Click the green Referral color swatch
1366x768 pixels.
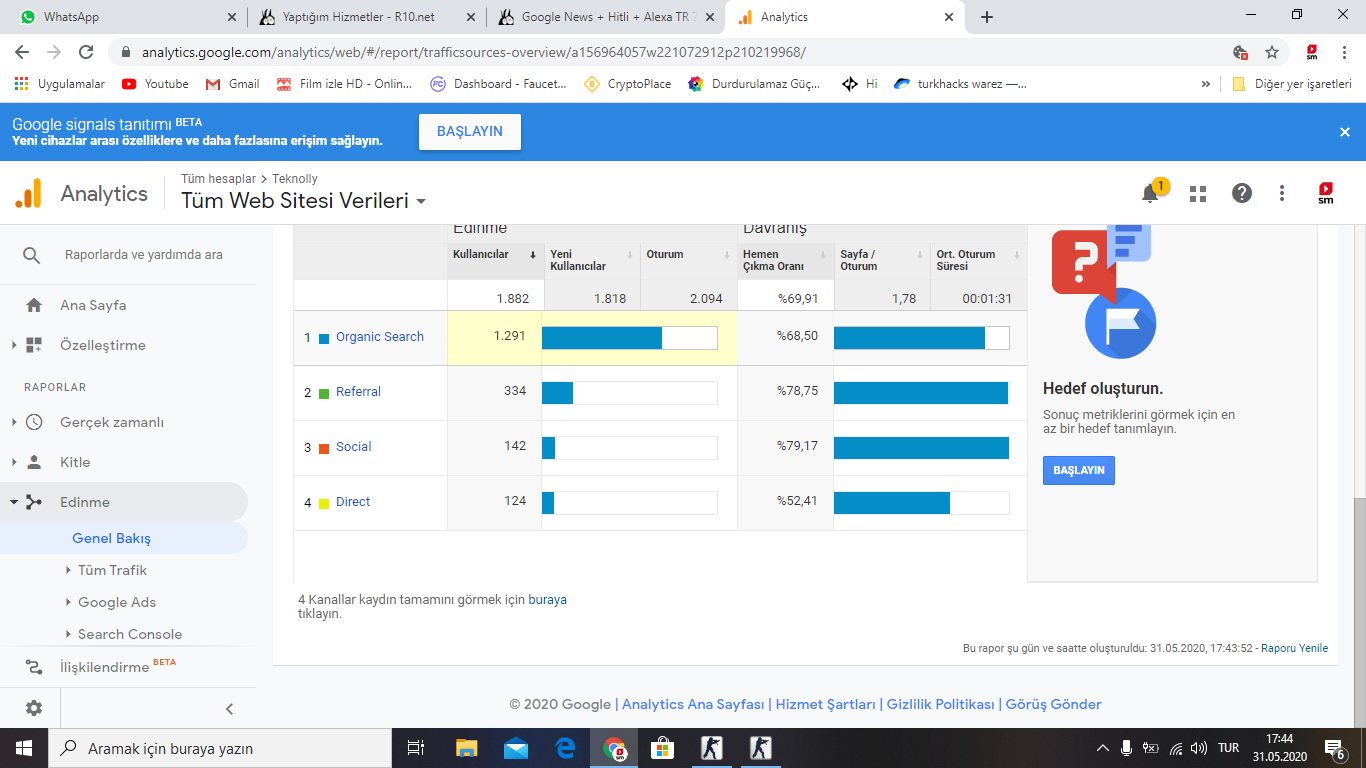tap(324, 393)
